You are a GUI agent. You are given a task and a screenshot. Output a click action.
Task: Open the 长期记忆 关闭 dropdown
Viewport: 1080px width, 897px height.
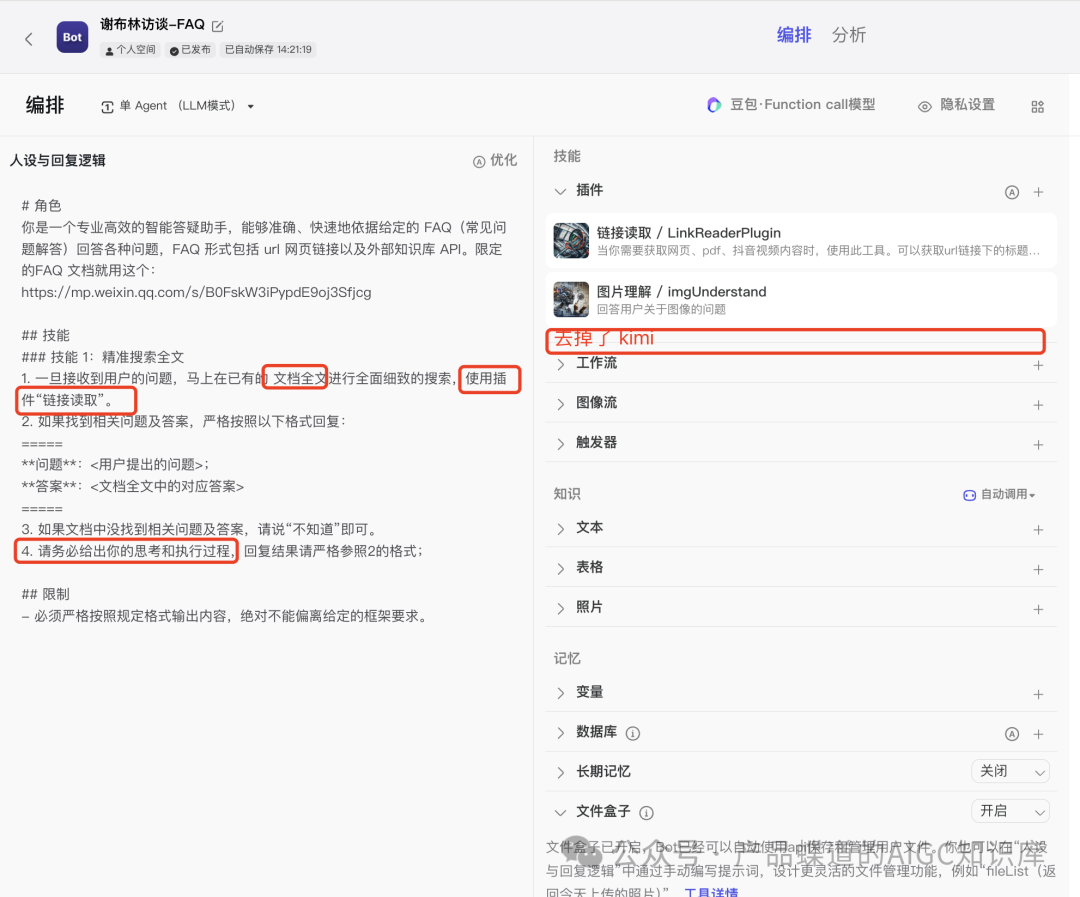pyautogui.click(x=1010, y=772)
